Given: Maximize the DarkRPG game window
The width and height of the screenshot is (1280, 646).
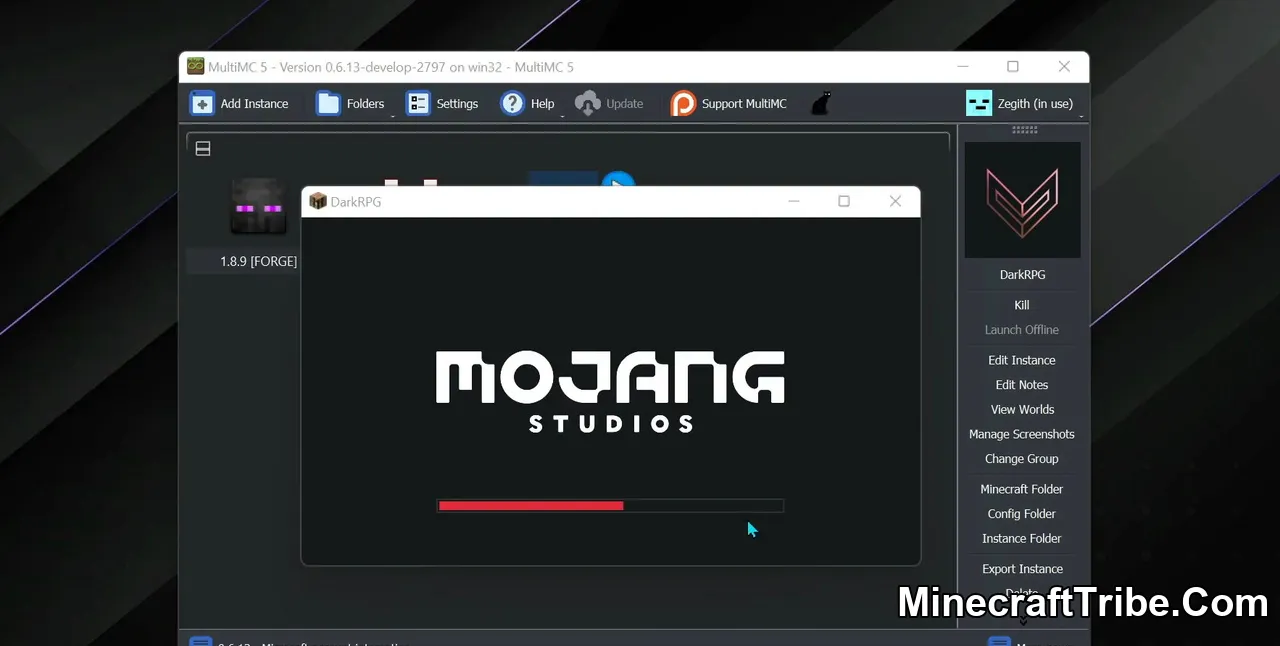Looking at the screenshot, I should 844,201.
